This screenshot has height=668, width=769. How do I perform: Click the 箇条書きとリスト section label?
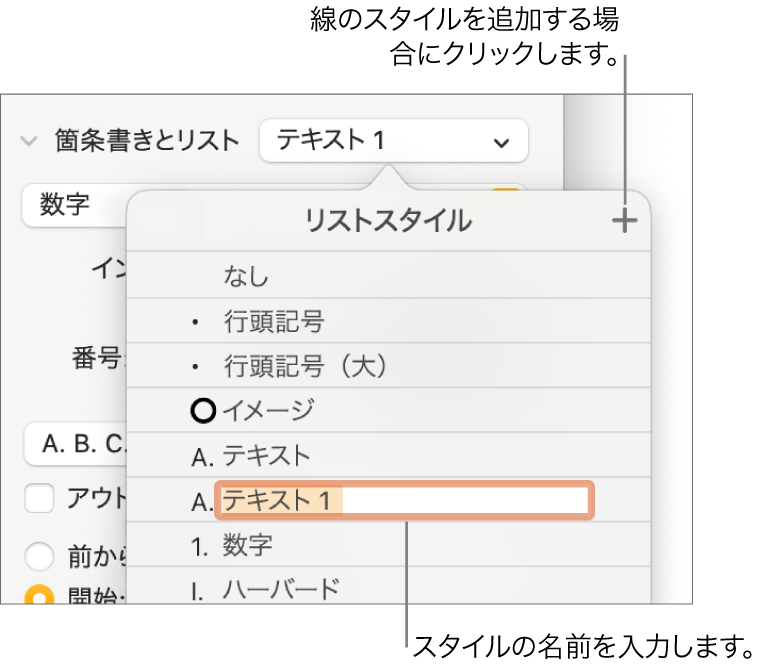click(x=147, y=141)
